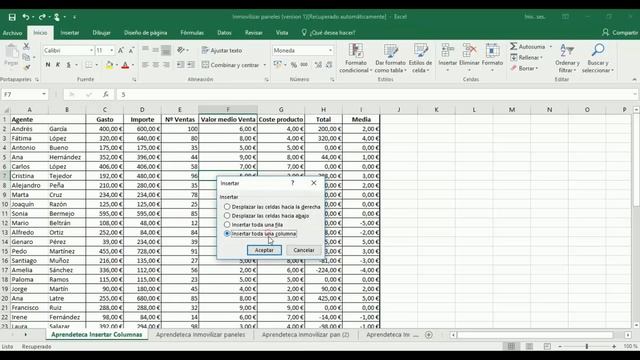Viewport: 640px width, 360px height.
Task: Toggle underline (S) formatting
Action: click(x=69, y=65)
